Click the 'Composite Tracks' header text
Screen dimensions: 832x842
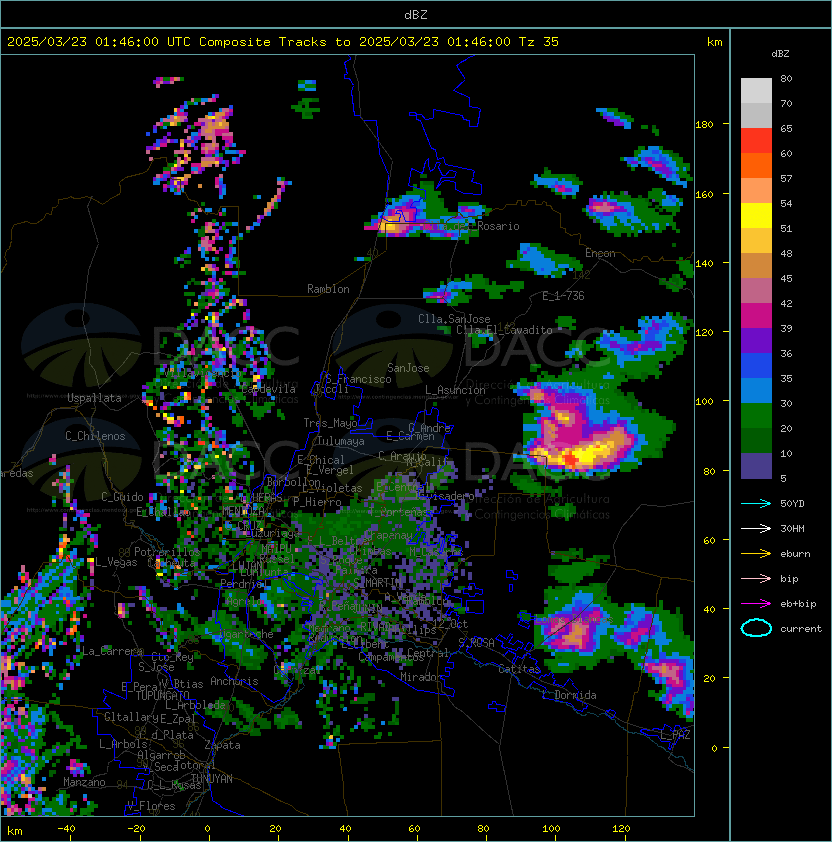263,42
